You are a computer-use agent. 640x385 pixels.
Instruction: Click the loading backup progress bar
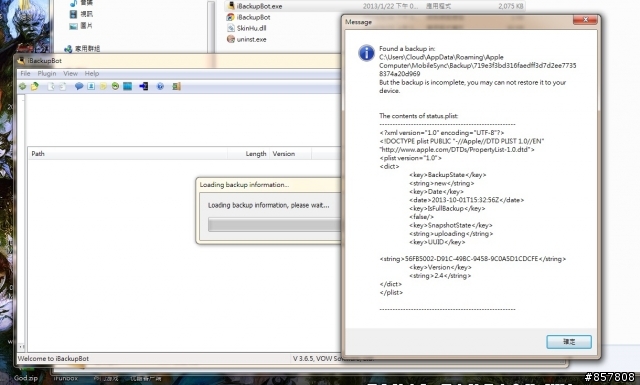[274, 225]
